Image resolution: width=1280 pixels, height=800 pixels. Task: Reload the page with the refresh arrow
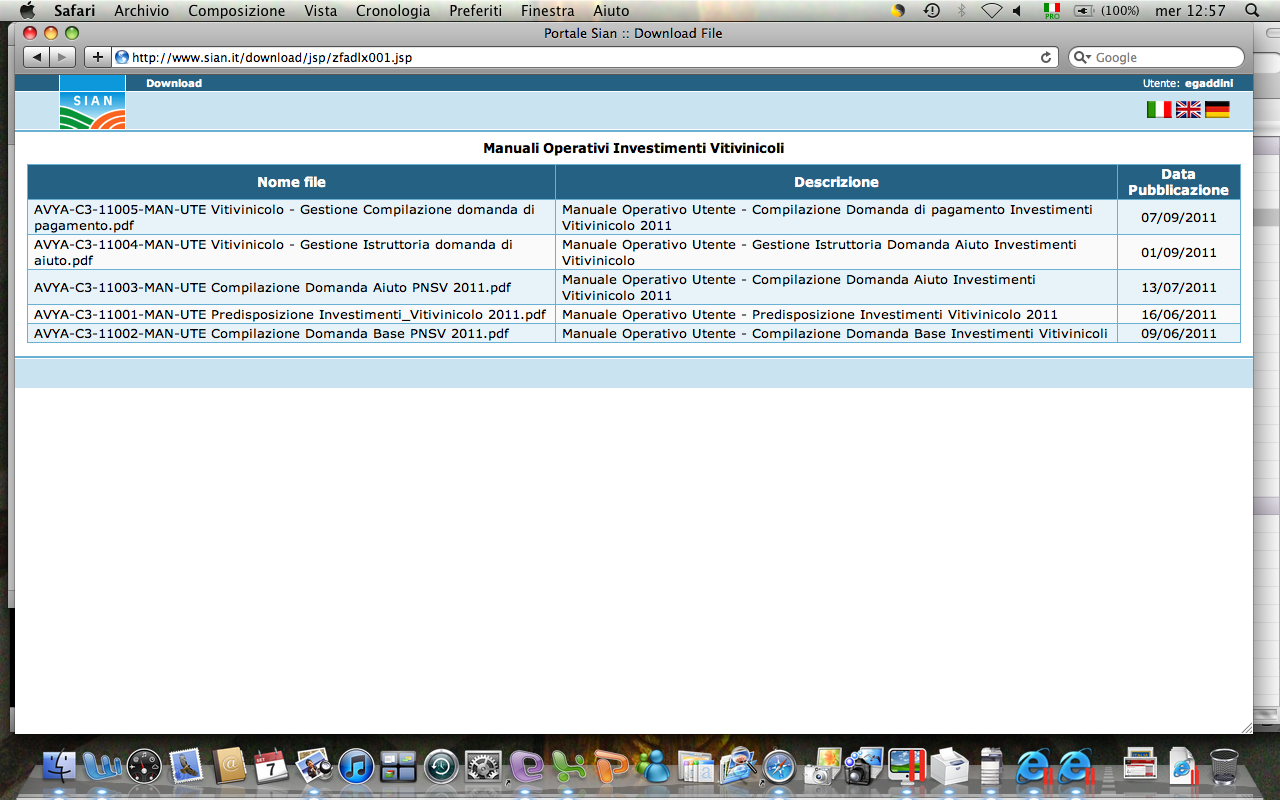(x=1046, y=58)
